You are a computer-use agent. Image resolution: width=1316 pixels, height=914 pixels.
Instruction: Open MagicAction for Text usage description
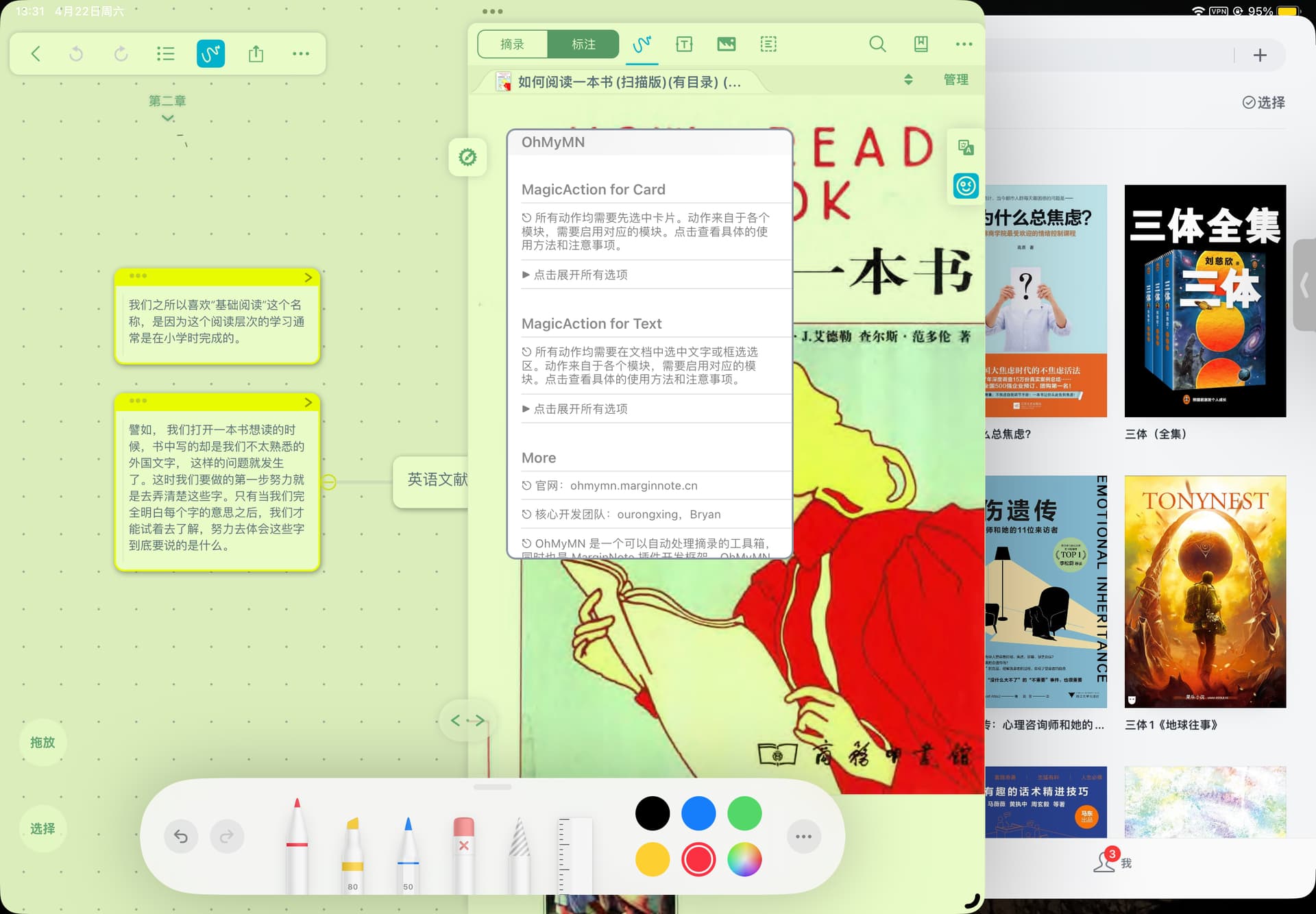[x=656, y=366]
